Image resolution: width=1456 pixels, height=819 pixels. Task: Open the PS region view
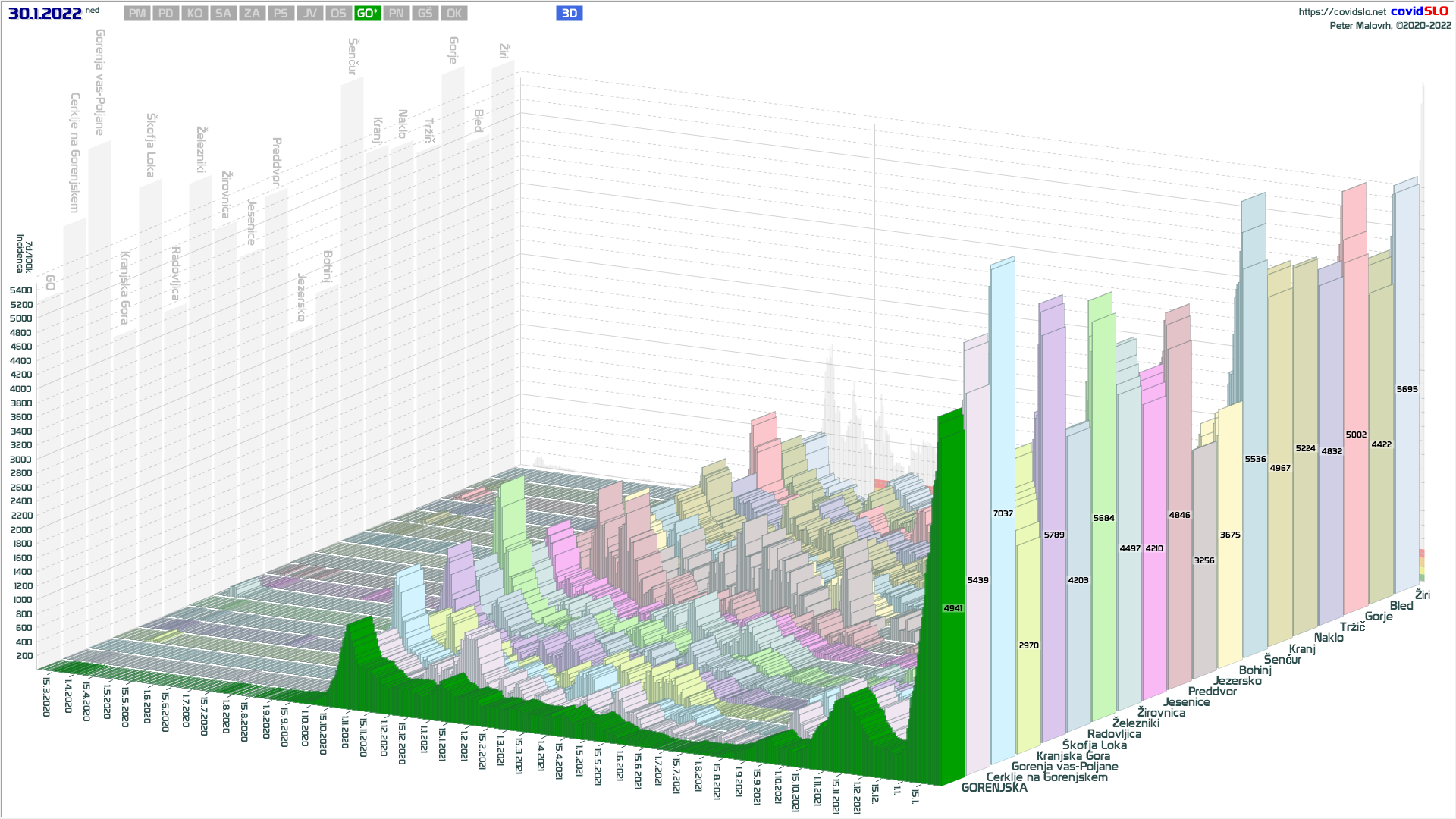[281, 14]
